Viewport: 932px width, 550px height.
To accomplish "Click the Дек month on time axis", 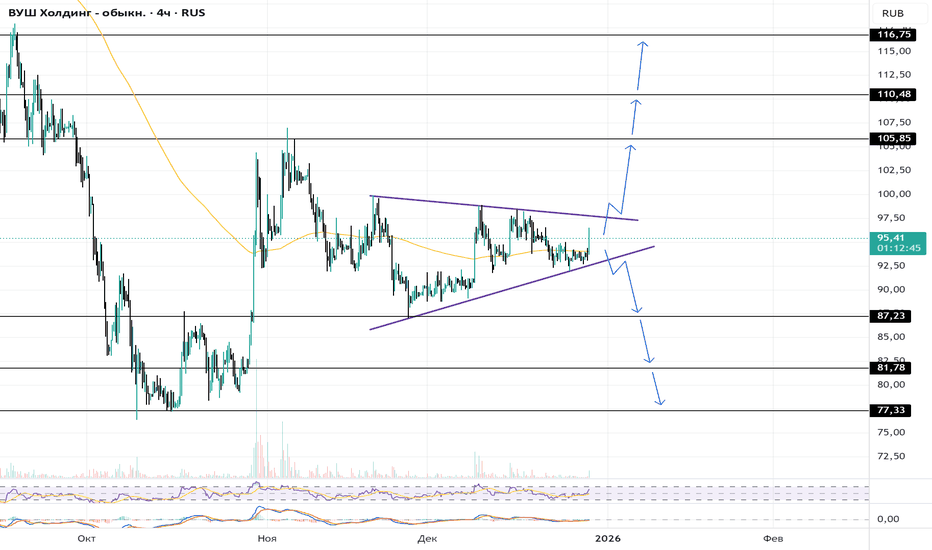I will [x=428, y=539].
